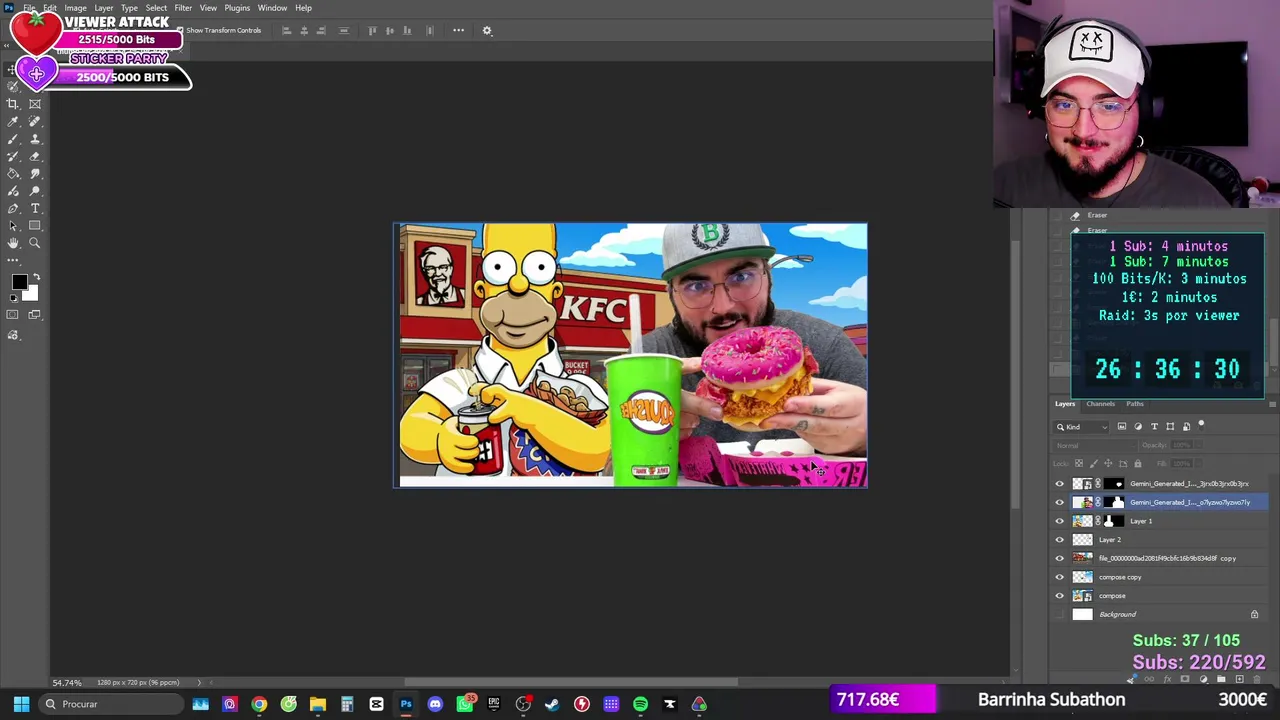
Task: Open the Plugins menu
Action: tap(237, 8)
